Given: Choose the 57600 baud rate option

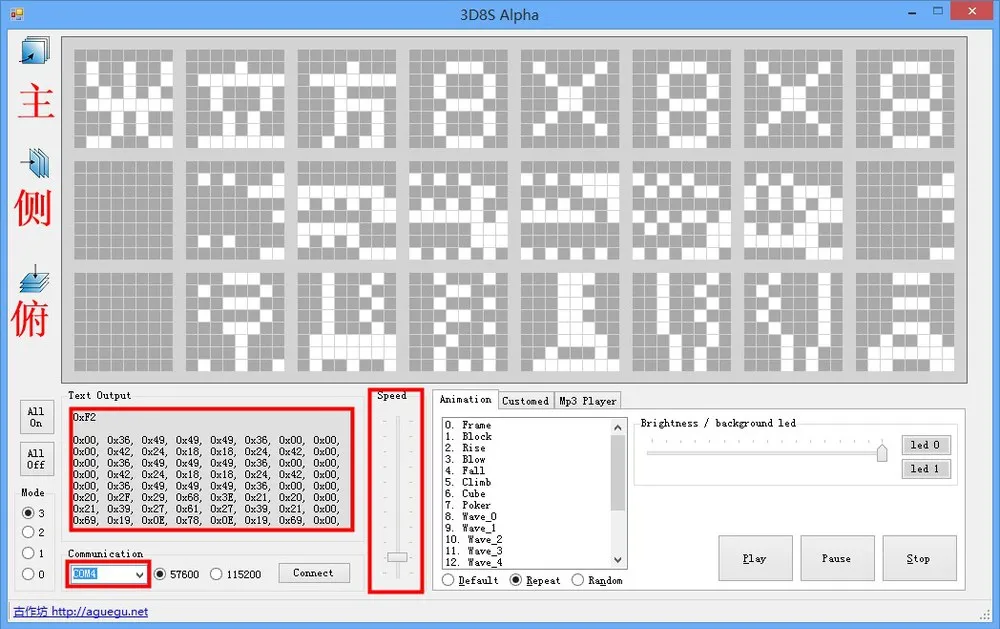Looking at the screenshot, I should pyautogui.click(x=160, y=574).
